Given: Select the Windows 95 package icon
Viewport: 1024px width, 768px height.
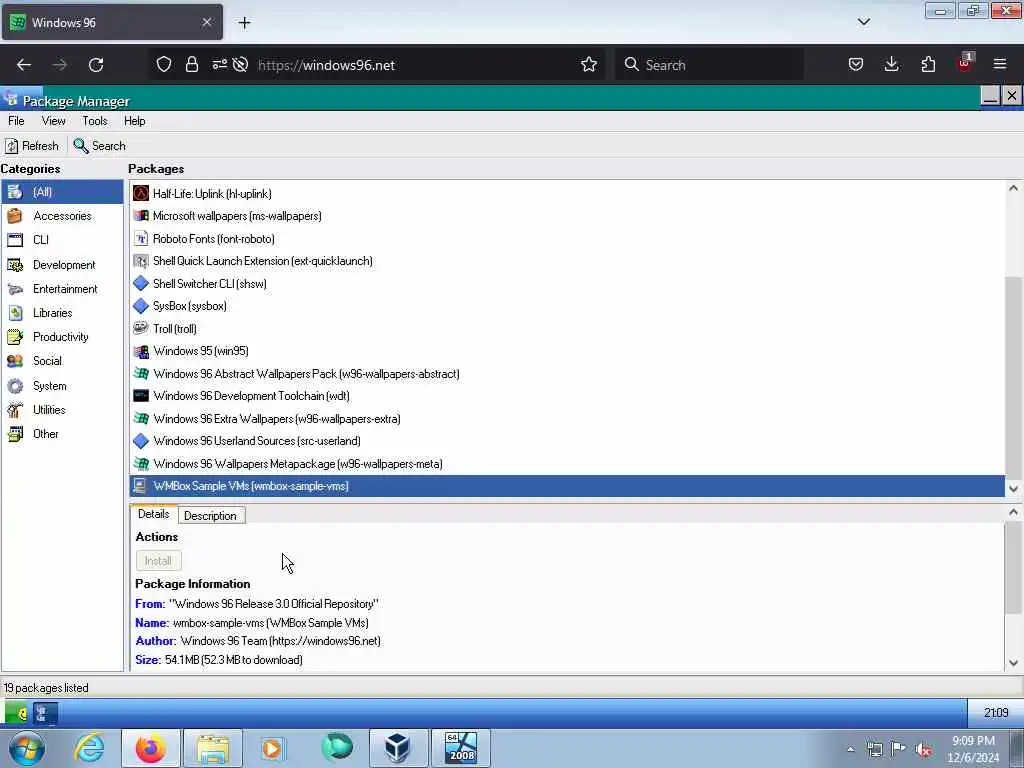Looking at the screenshot, I should pos(141,351).
